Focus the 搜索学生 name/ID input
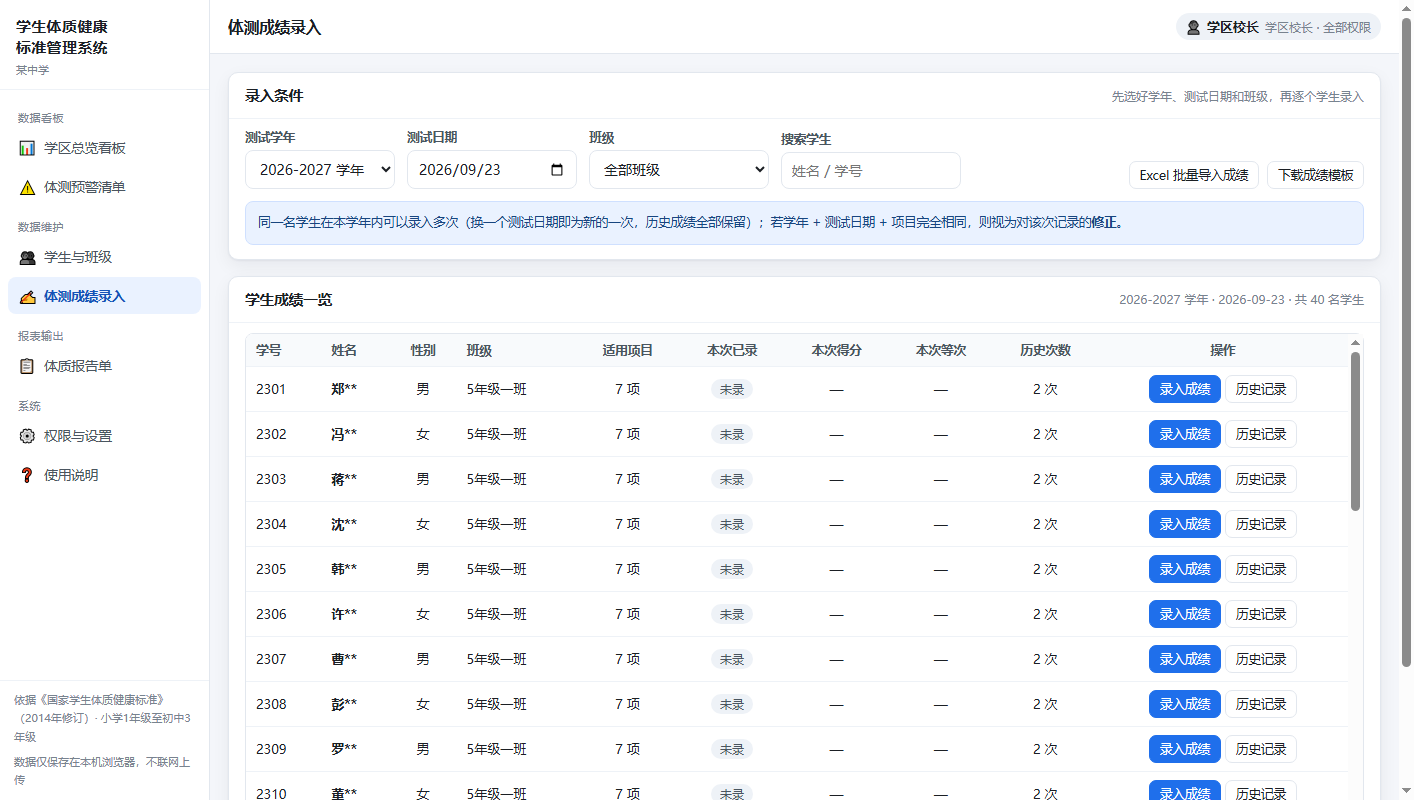 pyautogui.click(x=871, y=170)
